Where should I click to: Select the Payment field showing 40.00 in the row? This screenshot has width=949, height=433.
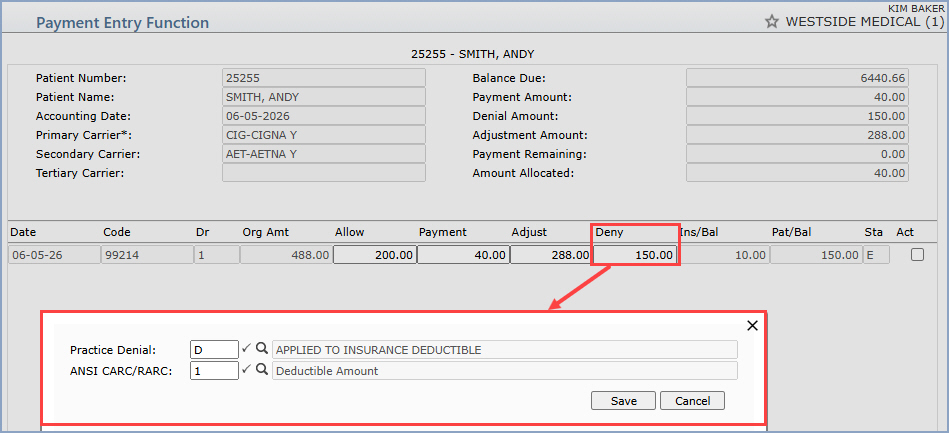pyautogui.click(x=463, y=255)
